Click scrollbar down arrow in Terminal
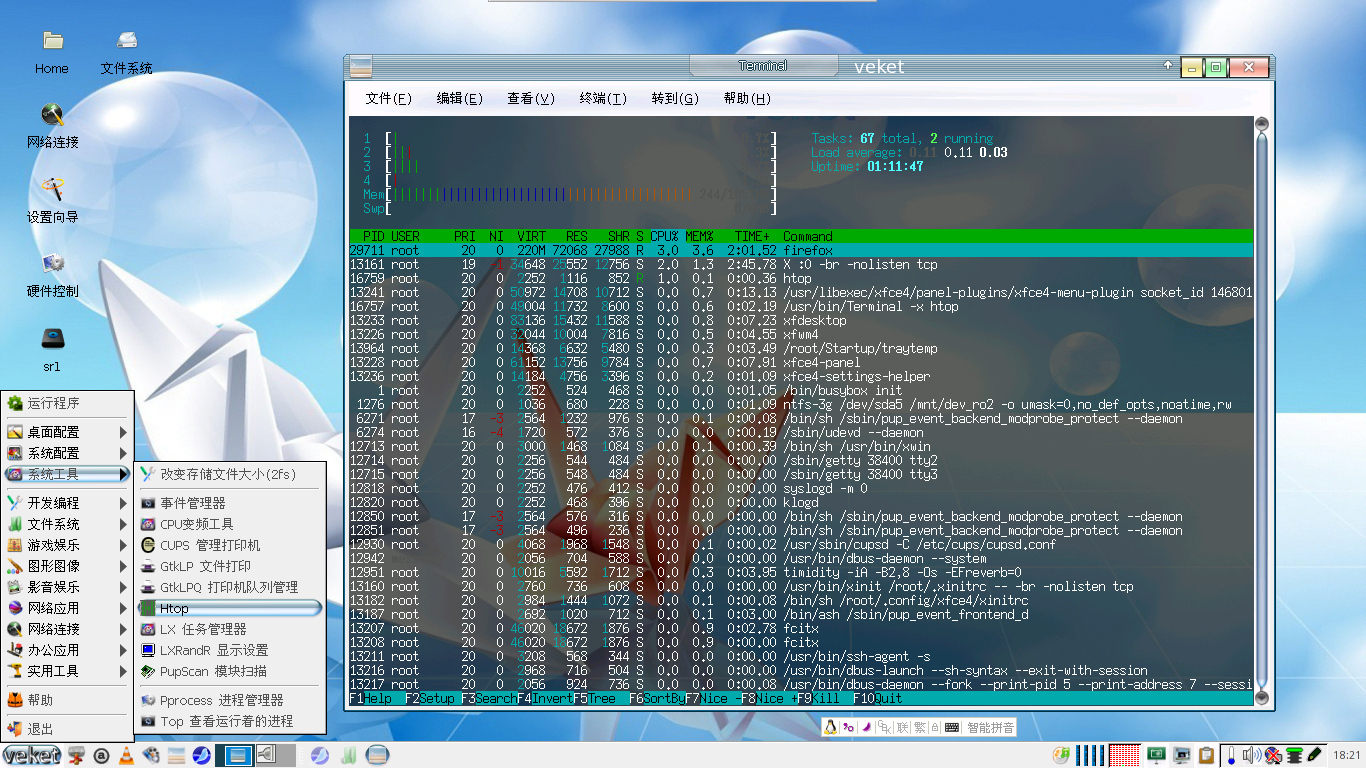This screenshot has height=768, width=1366. click(x=1262, y=697)
